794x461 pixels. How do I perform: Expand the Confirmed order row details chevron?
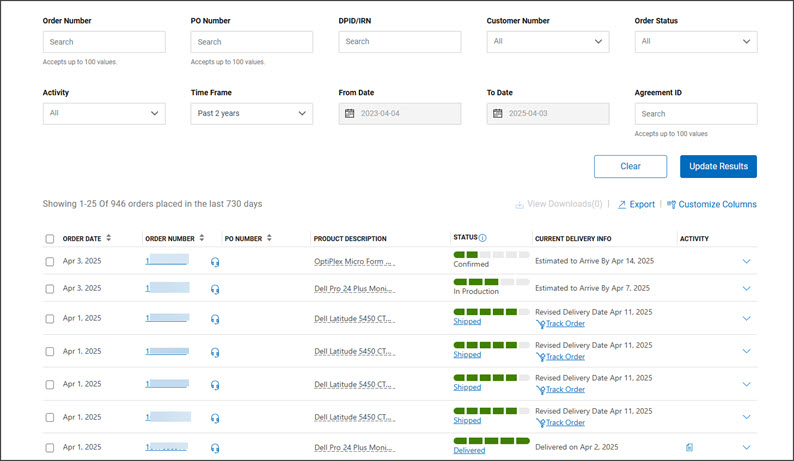746,262
